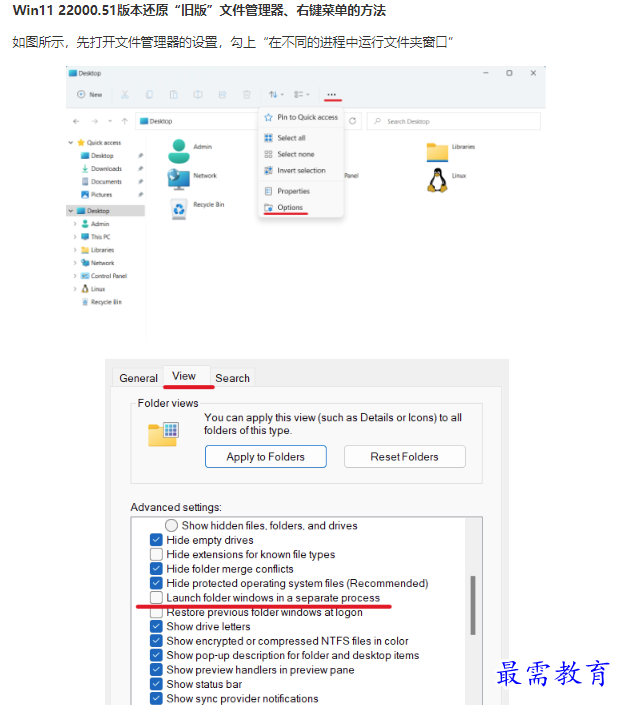
Task: Uncheck Show drive letters
Action: pos(156,626)
